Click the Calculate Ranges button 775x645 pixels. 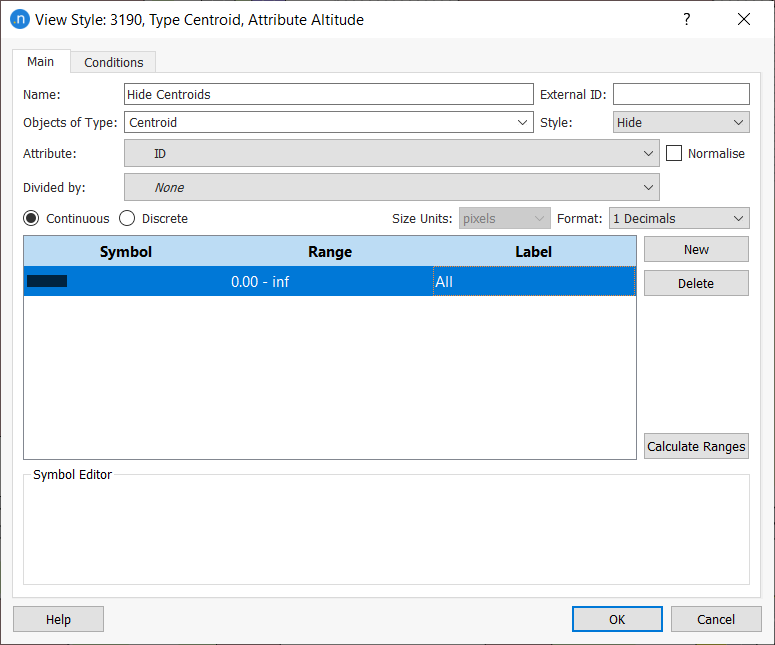point(696,446)
